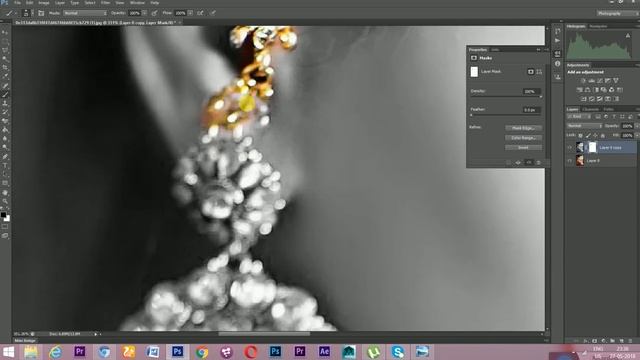Delete layer with Layers panel trash icon
This screenshot has width=640, height=360.
coord(630,340)
